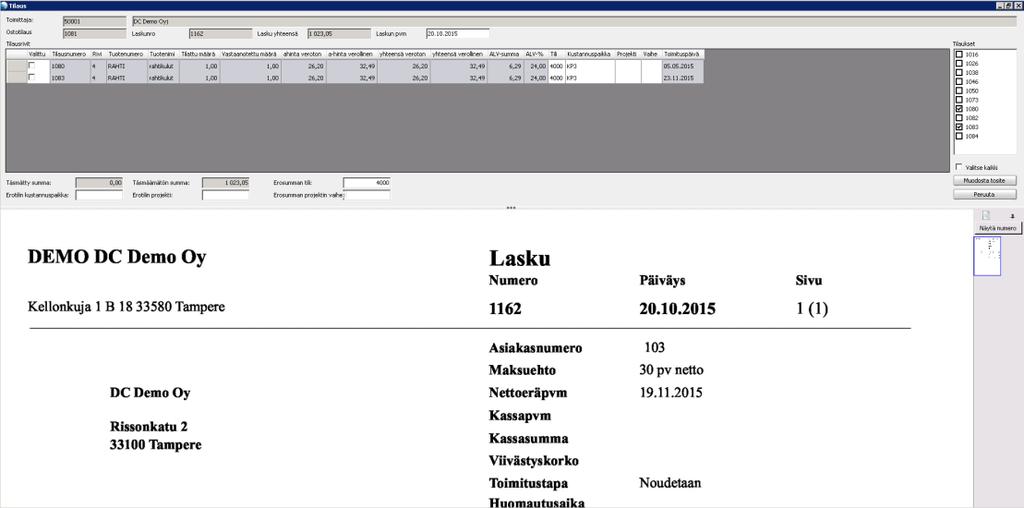Check order 1082 in Tilaukset list
Image resolution: width=1024 pixels, height=508 pixels.
[959, 118]
